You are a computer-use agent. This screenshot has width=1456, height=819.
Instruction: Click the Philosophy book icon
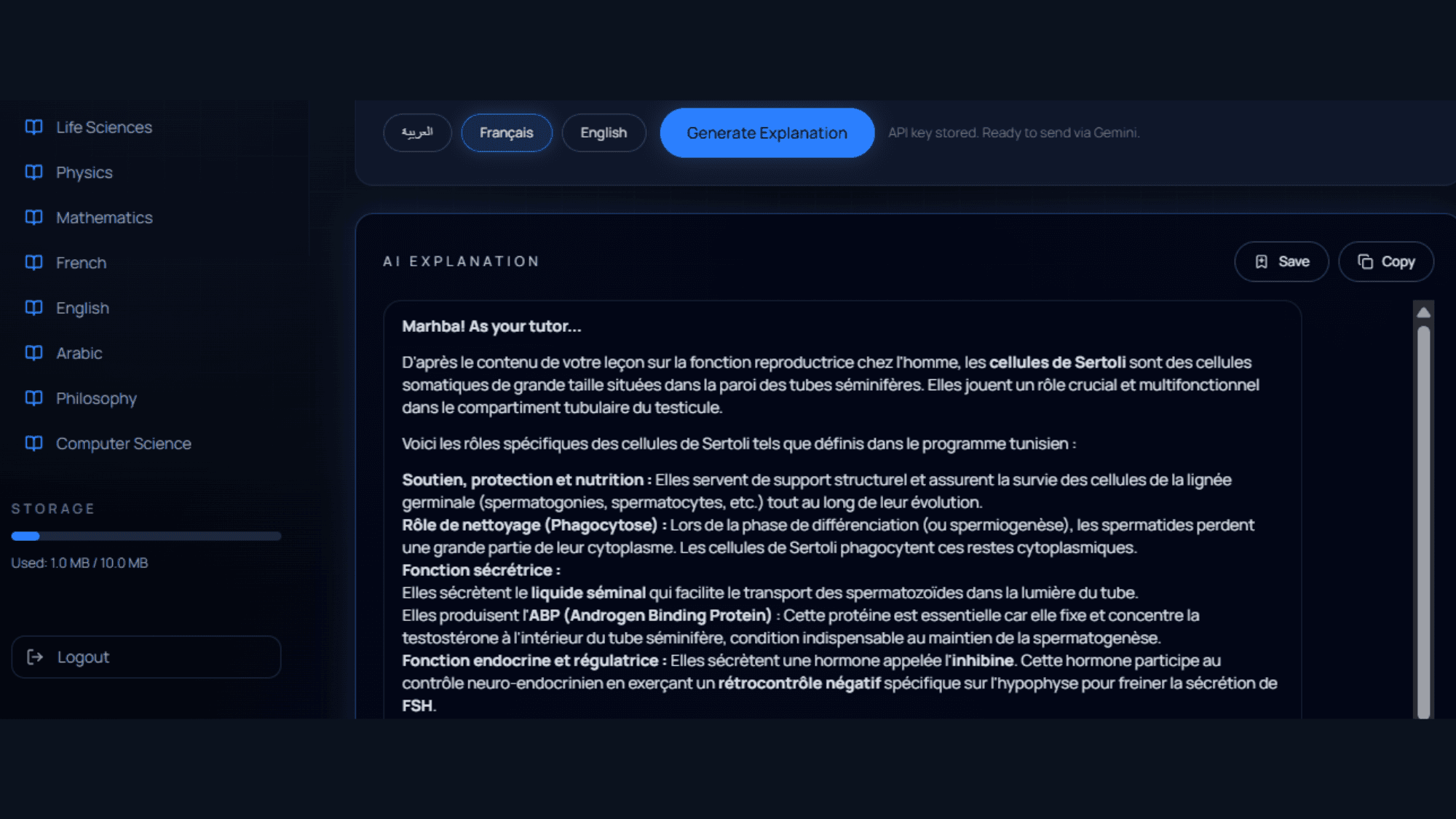[33, 398]
